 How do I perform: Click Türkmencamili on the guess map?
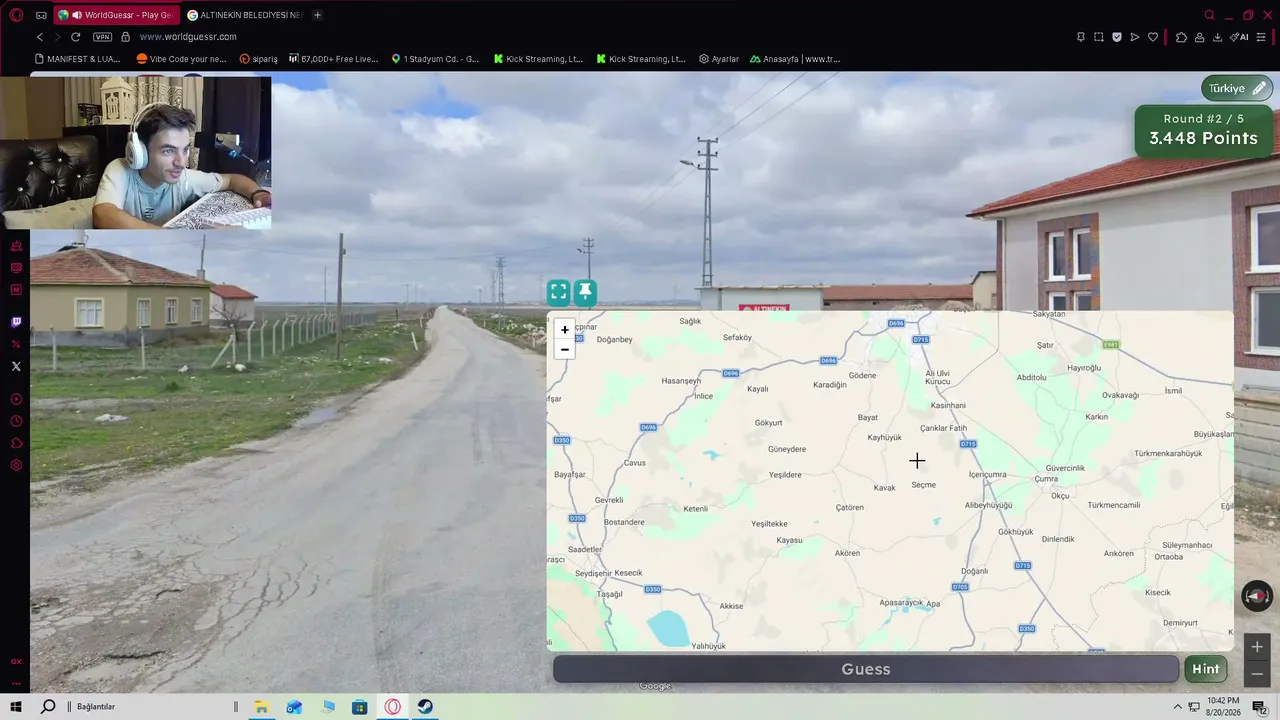(1114, 505)
